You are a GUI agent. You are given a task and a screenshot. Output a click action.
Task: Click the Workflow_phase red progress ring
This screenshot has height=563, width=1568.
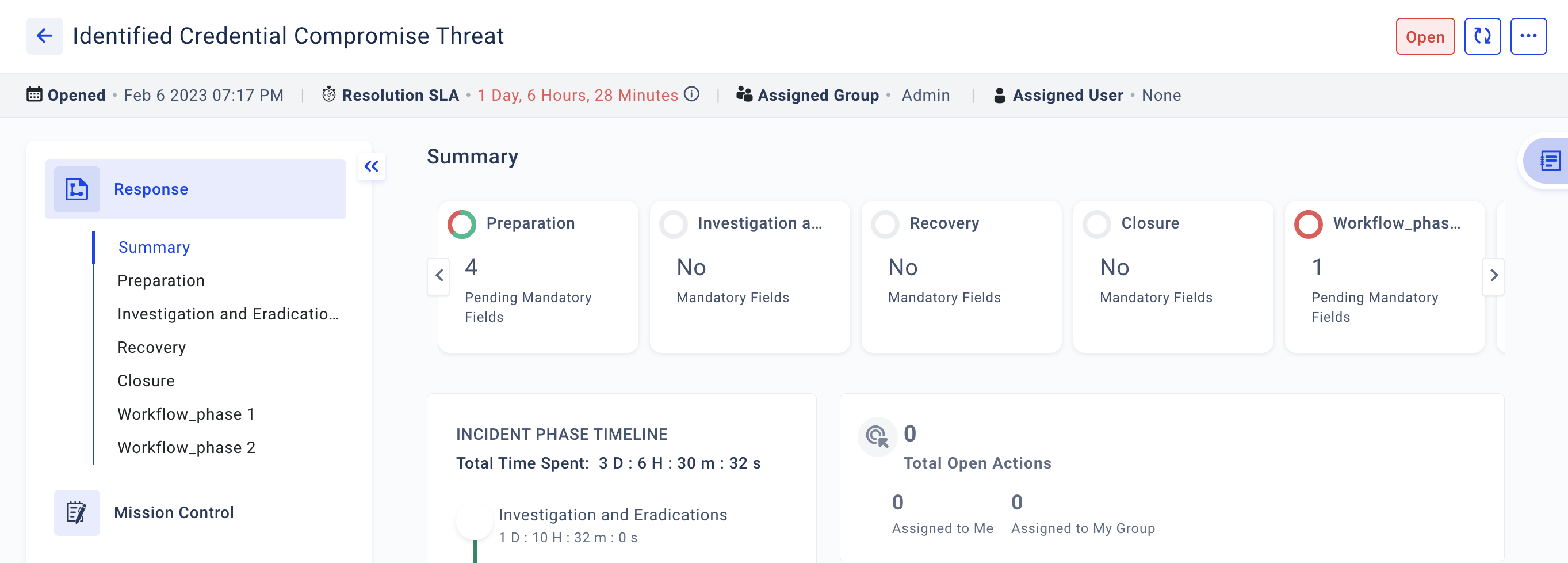pyautogui.click(x=1308, y=225)
